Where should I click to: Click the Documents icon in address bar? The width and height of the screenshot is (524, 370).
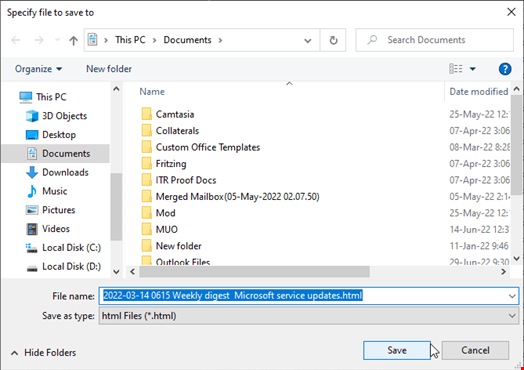[93, 40]
